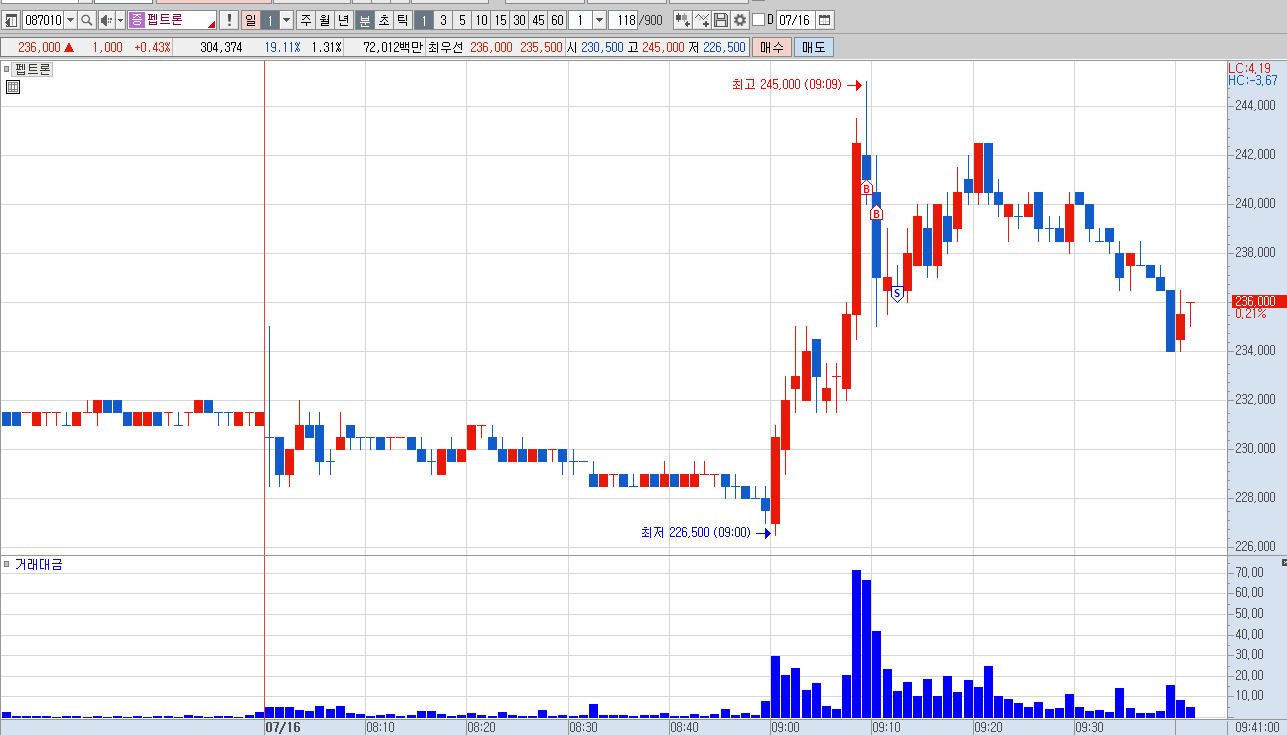Click the 매수 buy button
Viewport: 1287px width, 735px height.
coord(772,47)
